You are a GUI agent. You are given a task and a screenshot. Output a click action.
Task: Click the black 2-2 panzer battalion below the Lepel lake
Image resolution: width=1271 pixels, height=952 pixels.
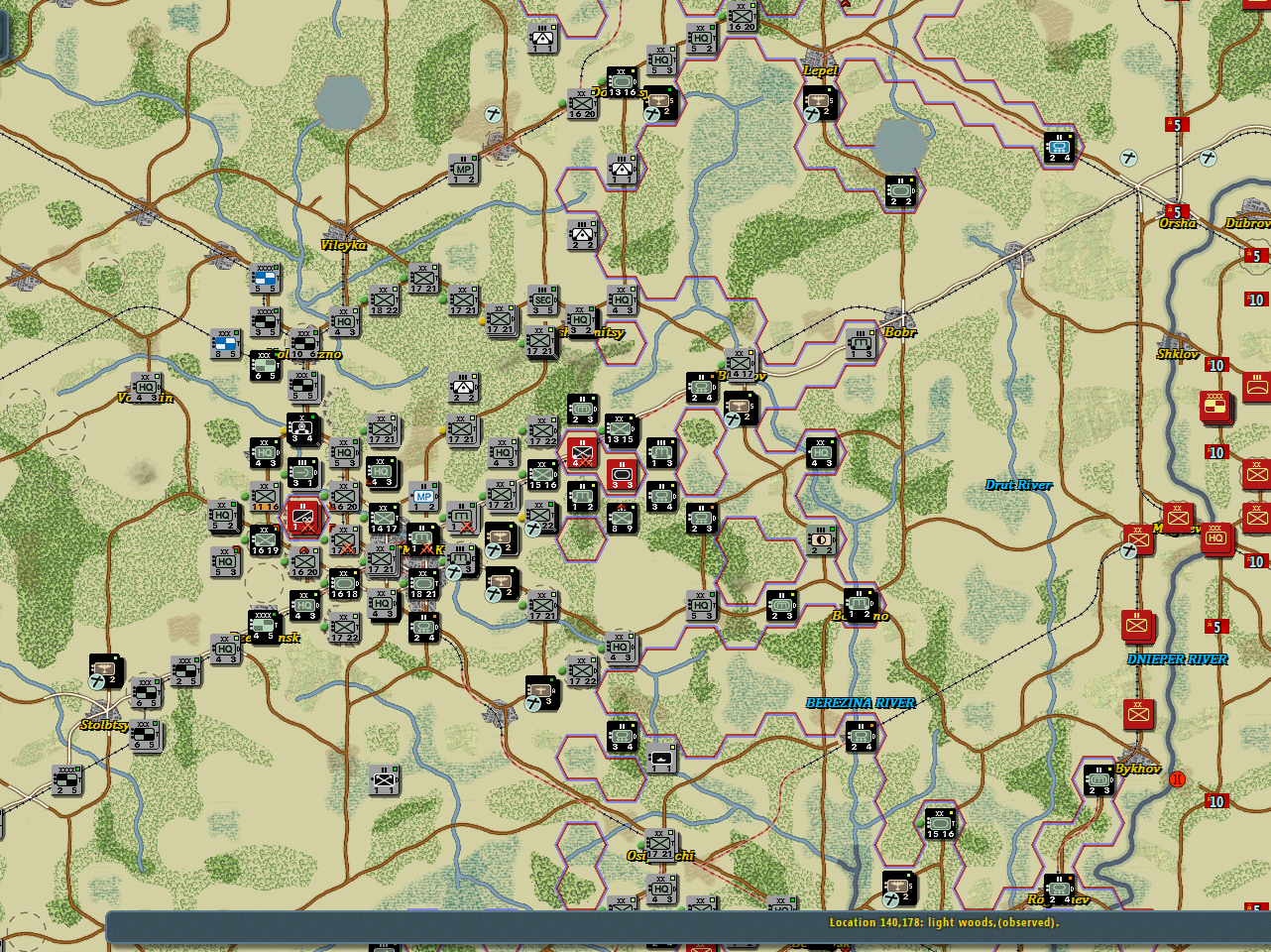click(x=900, y=191)
